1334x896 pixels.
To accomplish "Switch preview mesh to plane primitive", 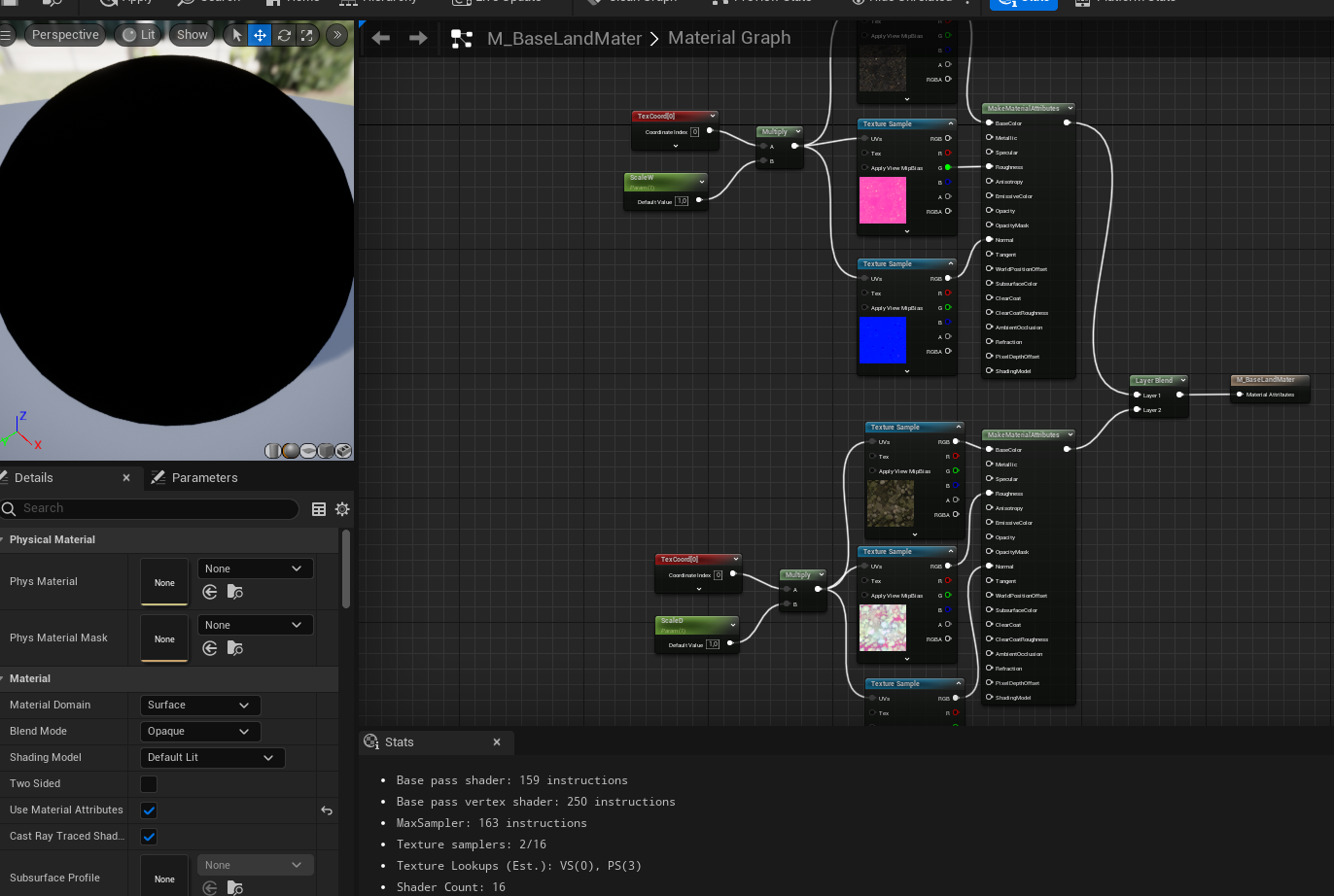I will tap(308, 451).
